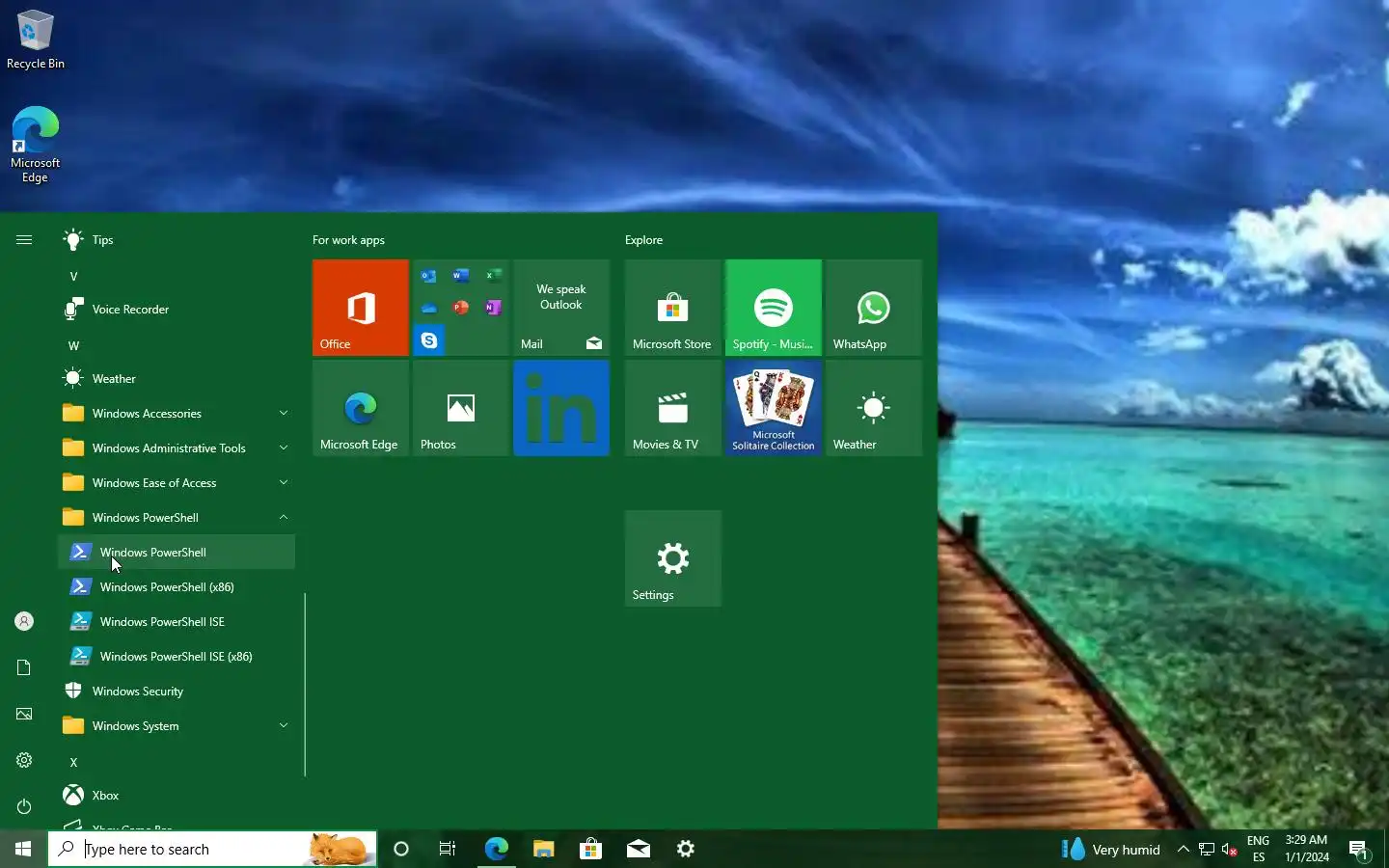The height and width of the screenshot is (868, 1389).
Task: Click the 'For work apps' group title
Action: [x=348, y=239]
